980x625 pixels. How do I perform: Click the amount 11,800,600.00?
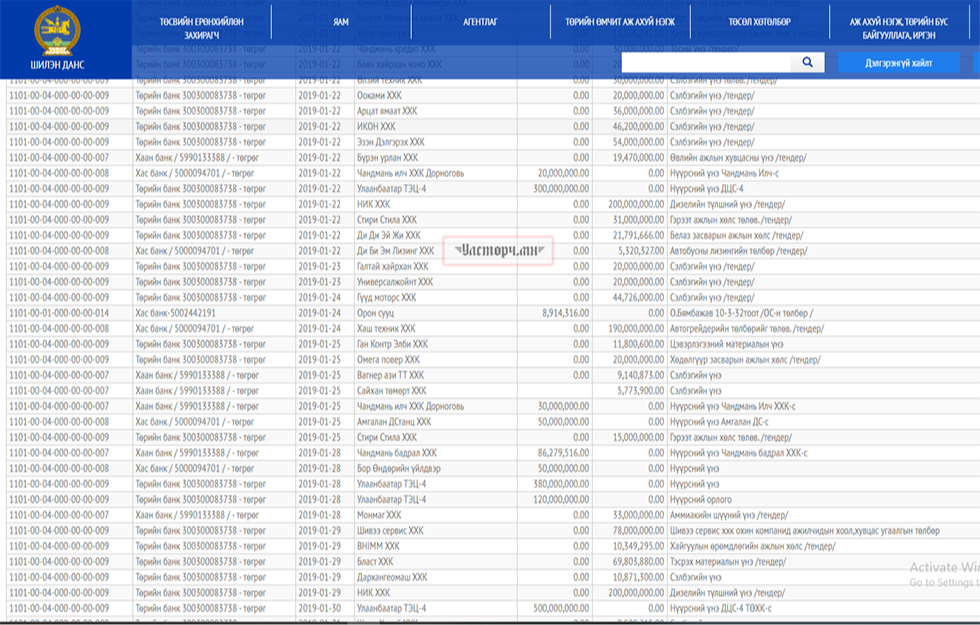[x=638, y=344]
